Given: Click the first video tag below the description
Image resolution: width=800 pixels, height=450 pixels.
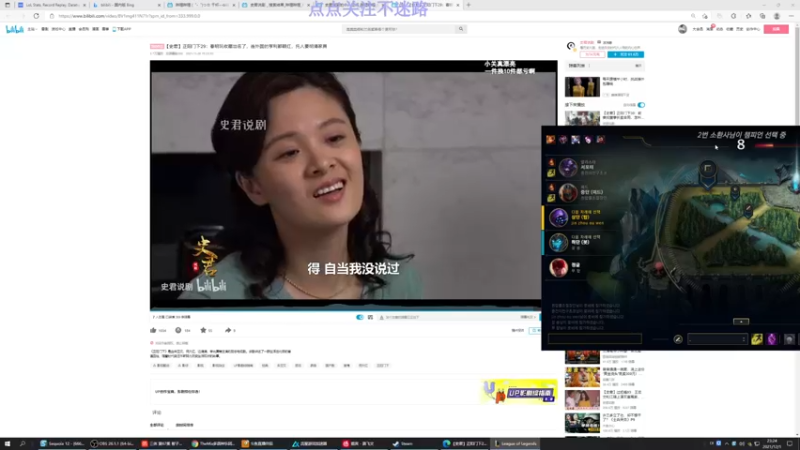Looking at the screenshot, I should pos(161,365).
